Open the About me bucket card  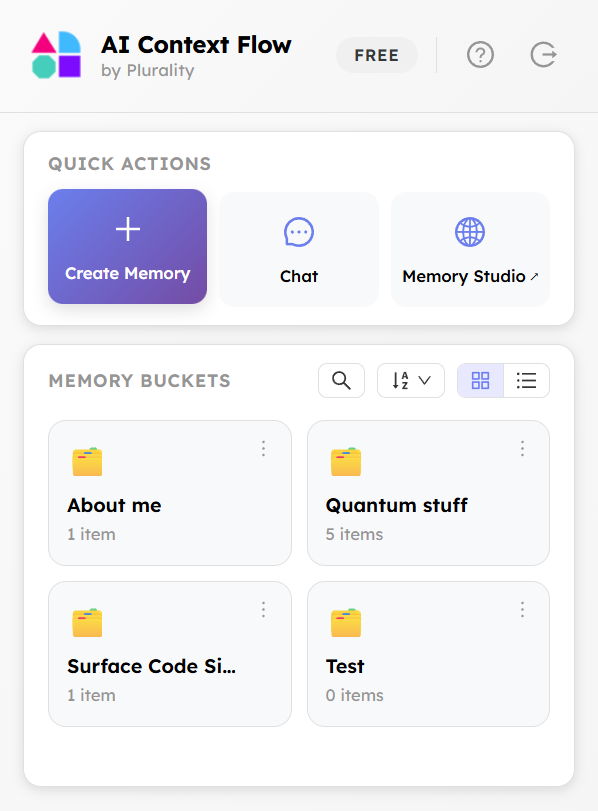coord(170,493)
